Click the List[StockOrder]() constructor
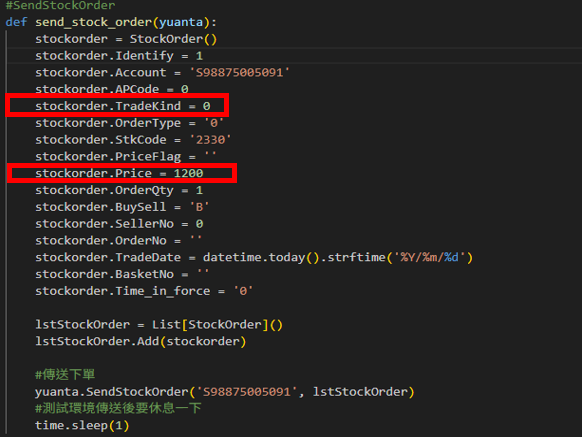Screen dimensions: 582x437 [x=217, y=325]
